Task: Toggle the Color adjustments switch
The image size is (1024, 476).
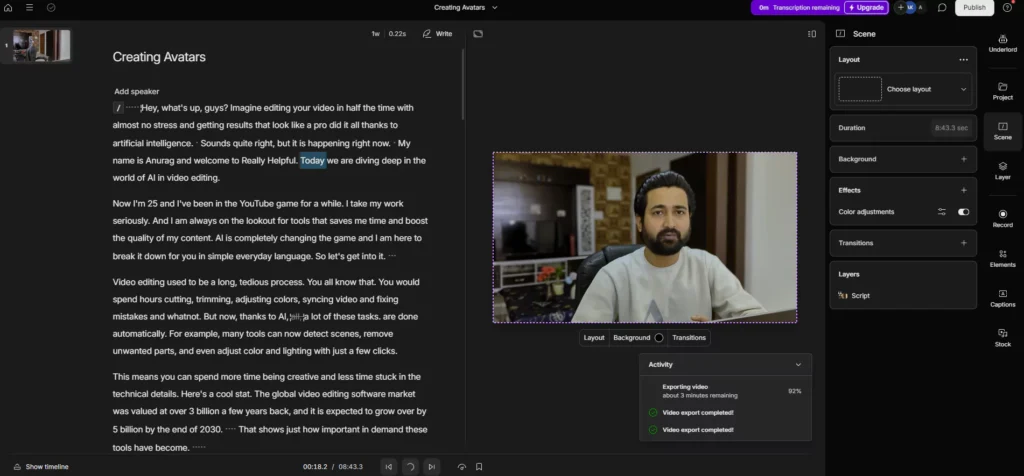Action: [x=963, y=212]
